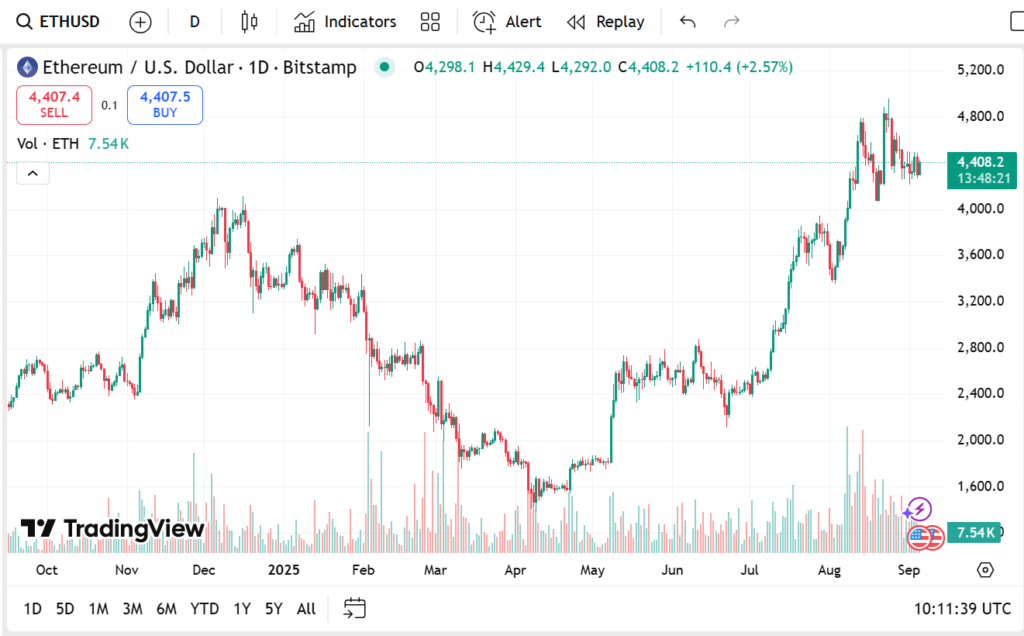Click the red SELL 4,407.4 button
The image size is (1024, 636).
[x=54, y=104]
